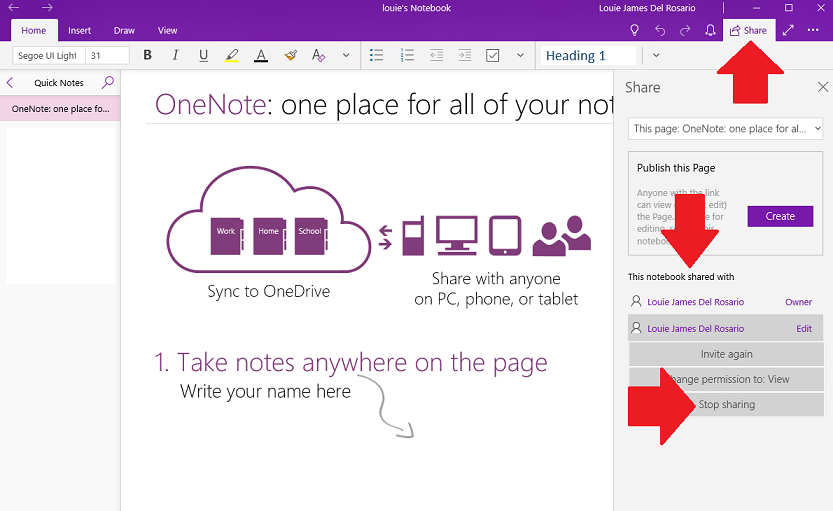Expand more font formatting options
Image resolution: width=833 pixels, height=511 pixels.
coord(346,55)
